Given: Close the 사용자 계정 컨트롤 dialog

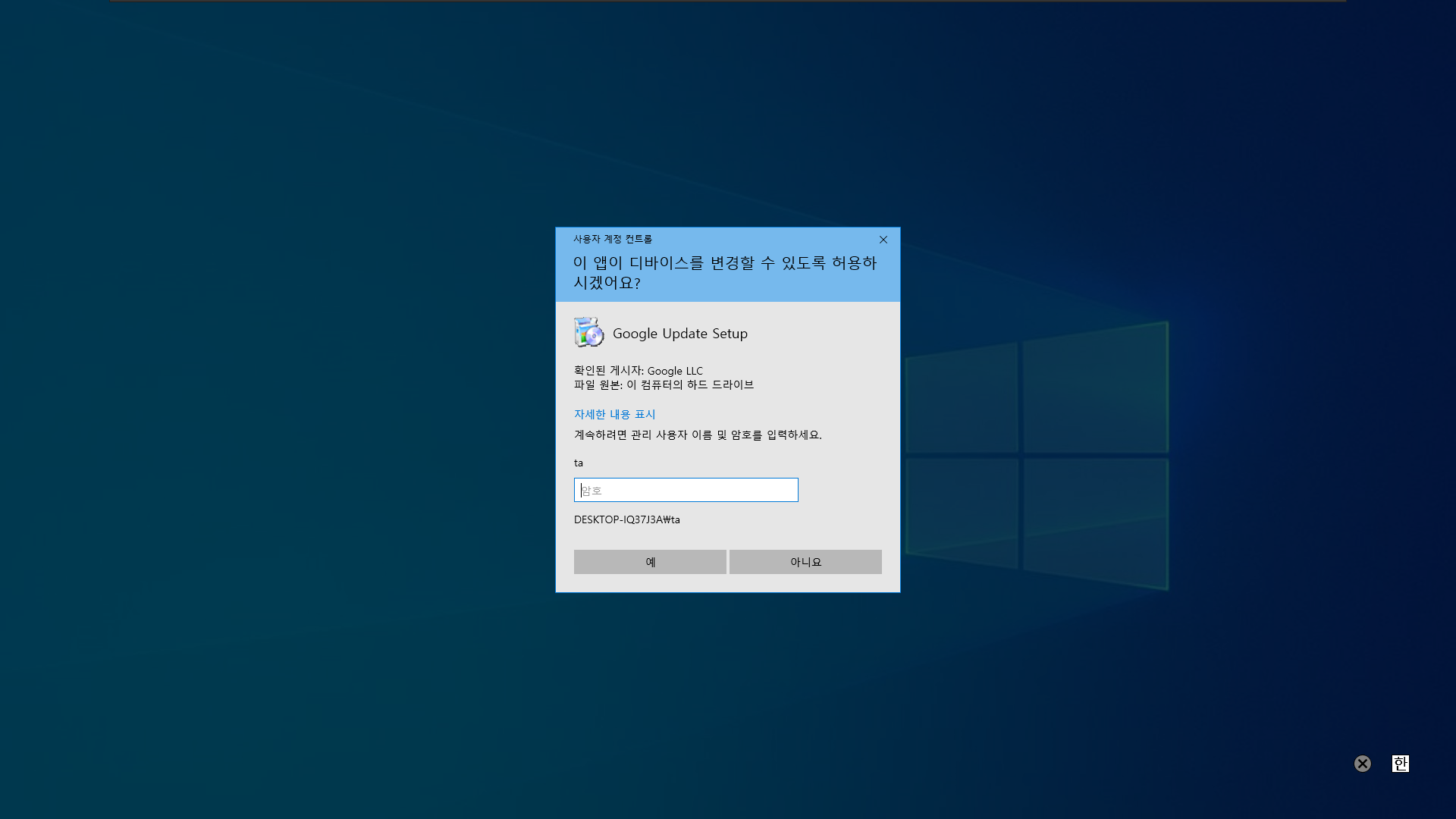Looking at the screenshot, I should [x=883, y=240].
